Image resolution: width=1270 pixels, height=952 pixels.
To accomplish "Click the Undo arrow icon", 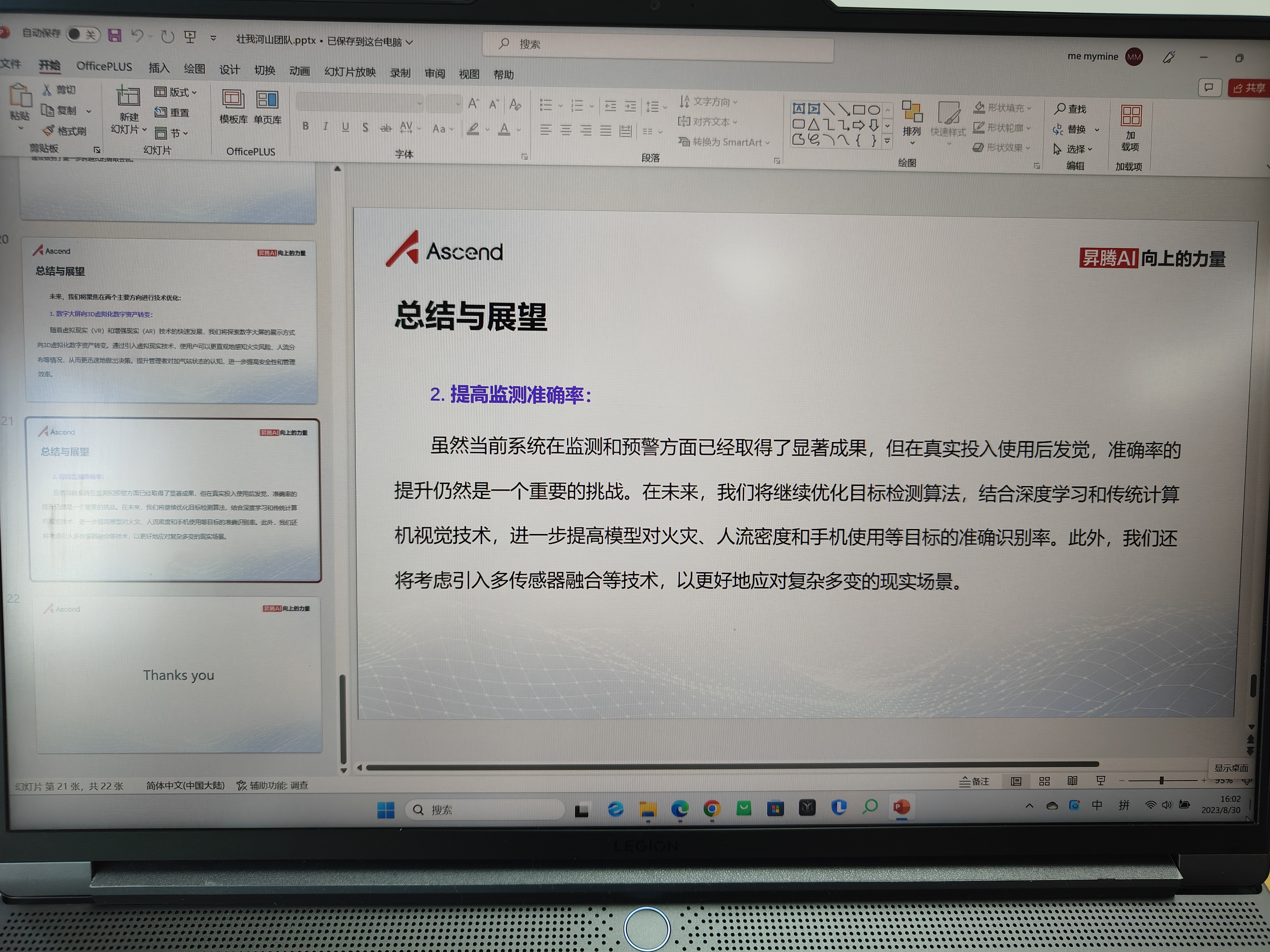I will click(x=137, y=36).
